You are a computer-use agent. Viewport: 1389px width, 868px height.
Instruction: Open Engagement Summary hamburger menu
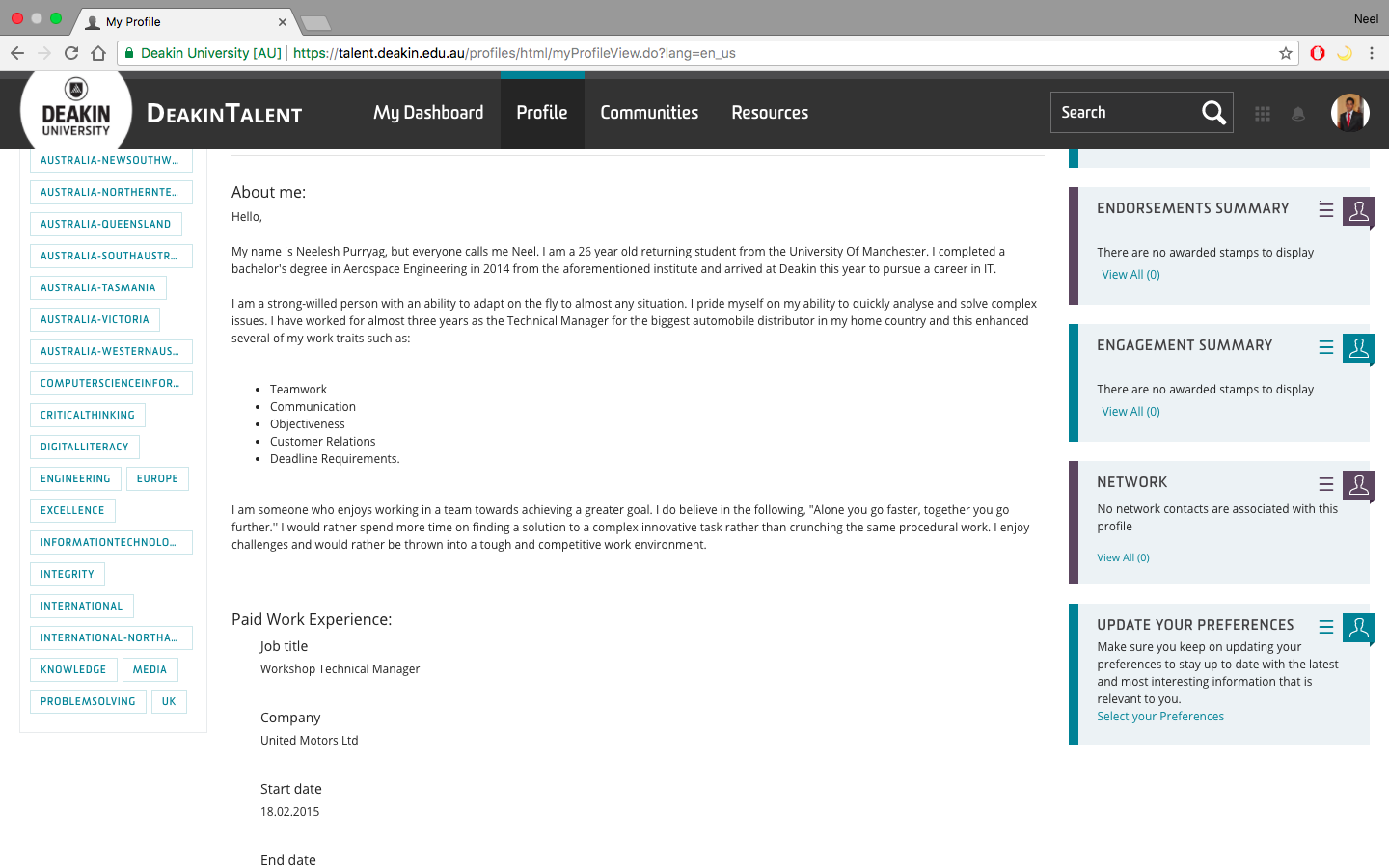(x=1326, y=346)
